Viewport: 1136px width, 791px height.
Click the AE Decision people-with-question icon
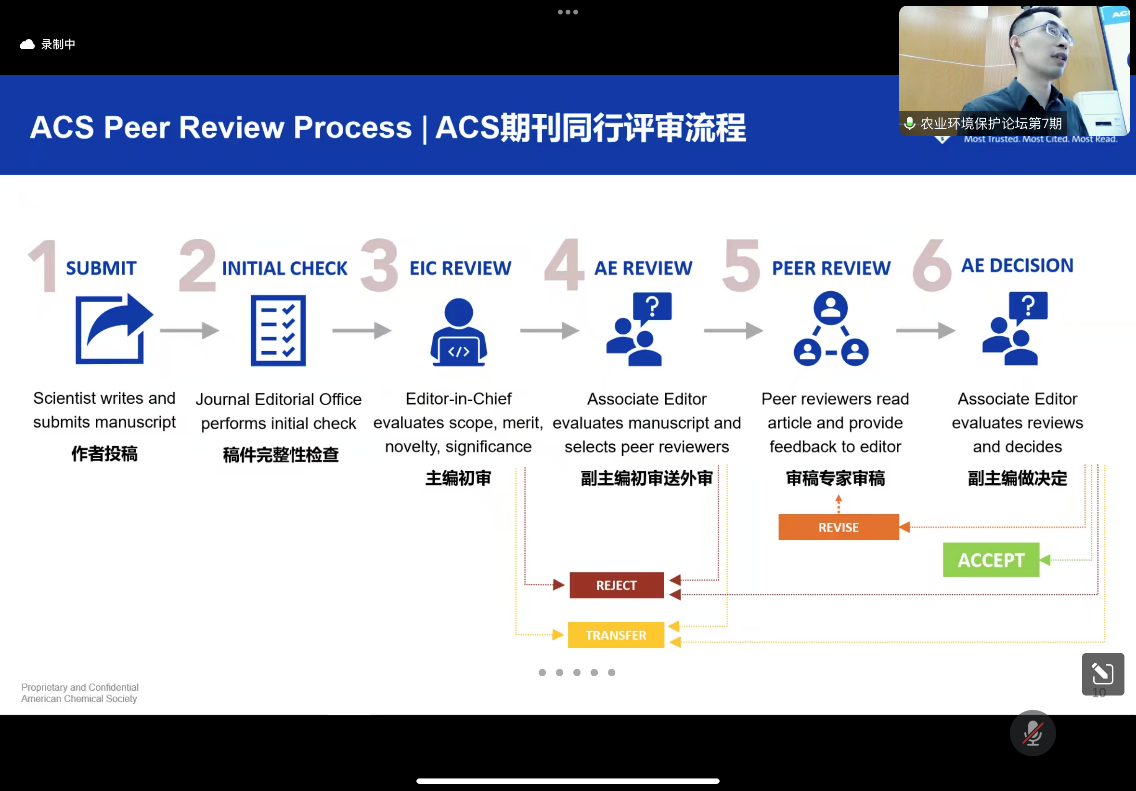point(1015,328)
